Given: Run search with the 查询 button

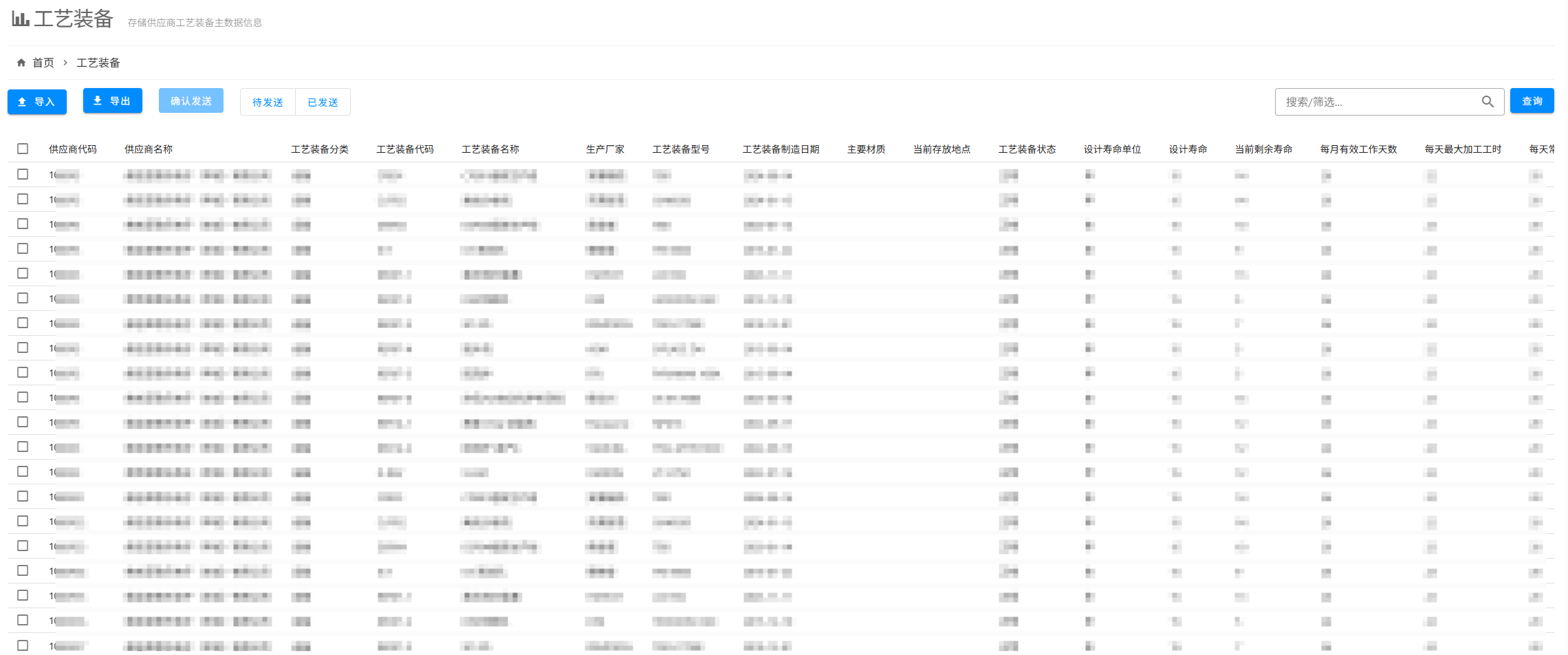Looking at the screenshot, I should coord(1532,101).
